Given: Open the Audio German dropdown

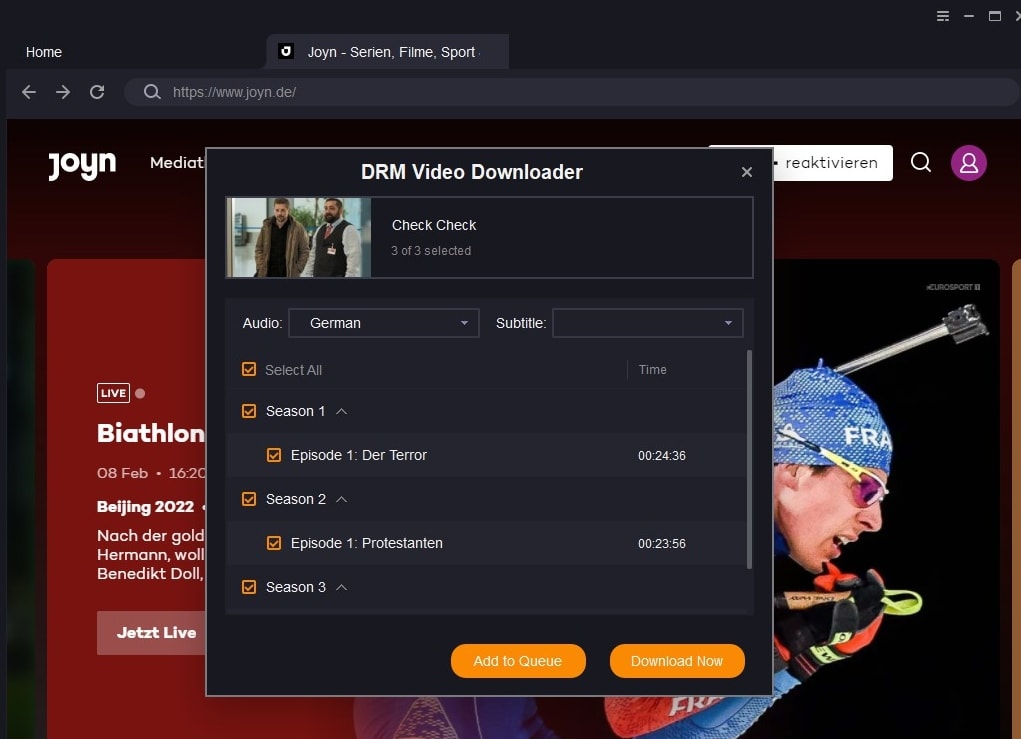Looking at the screenshot, I should (x=384, y=323).
